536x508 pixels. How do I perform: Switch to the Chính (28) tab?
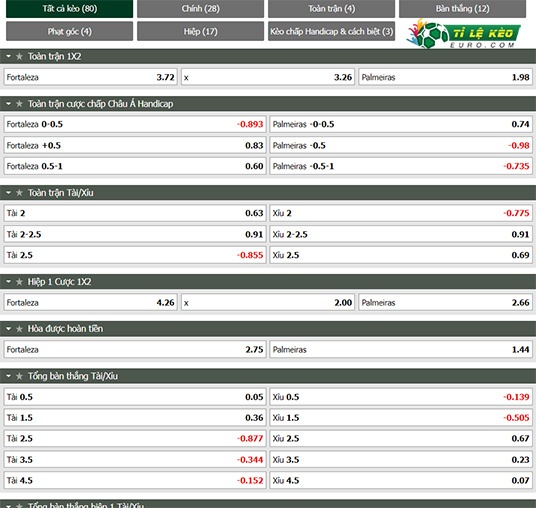(200, 9)
